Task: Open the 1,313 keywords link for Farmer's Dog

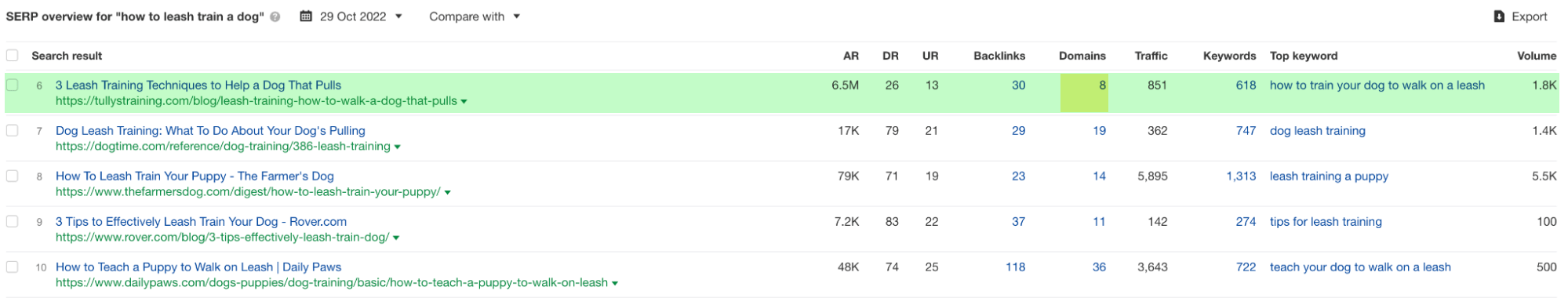Action: (1241, 176)
